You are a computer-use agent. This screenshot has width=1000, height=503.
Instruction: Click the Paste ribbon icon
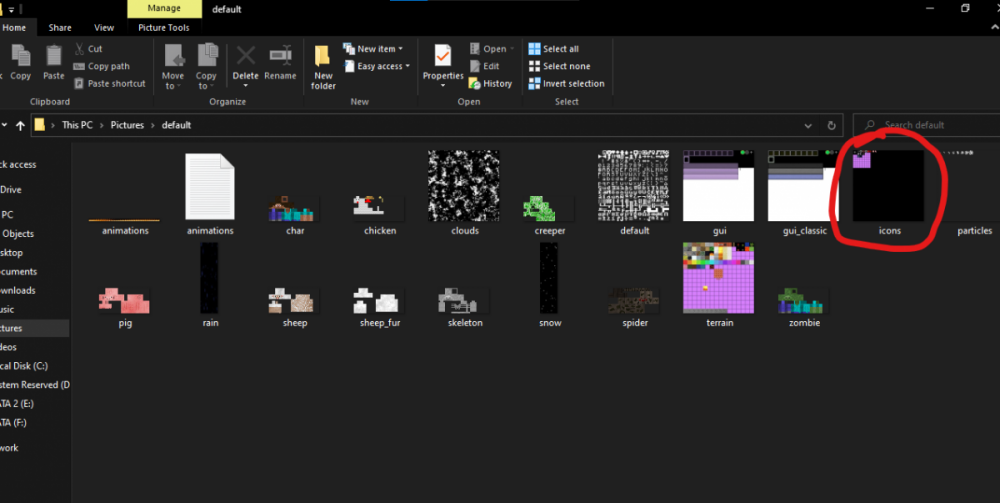54,62
